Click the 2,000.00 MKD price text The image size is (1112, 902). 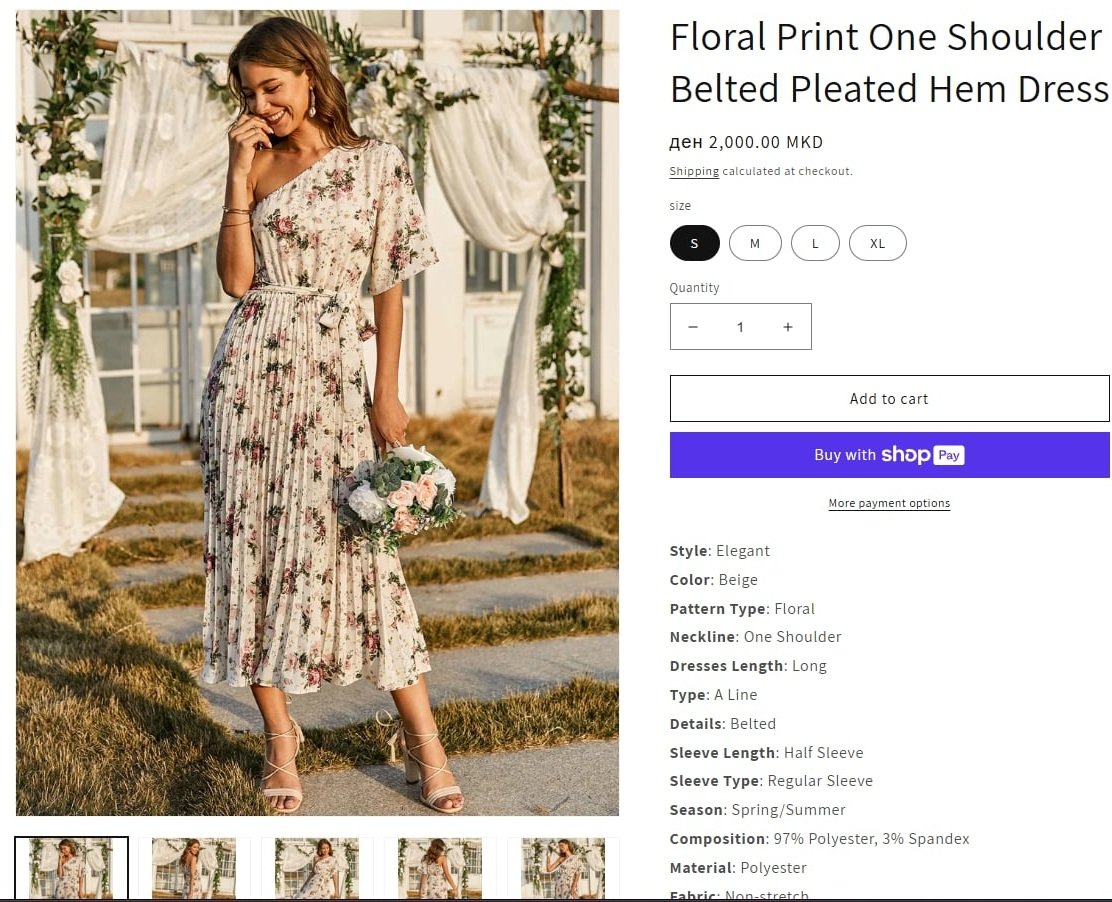click(x=746, y=142)
